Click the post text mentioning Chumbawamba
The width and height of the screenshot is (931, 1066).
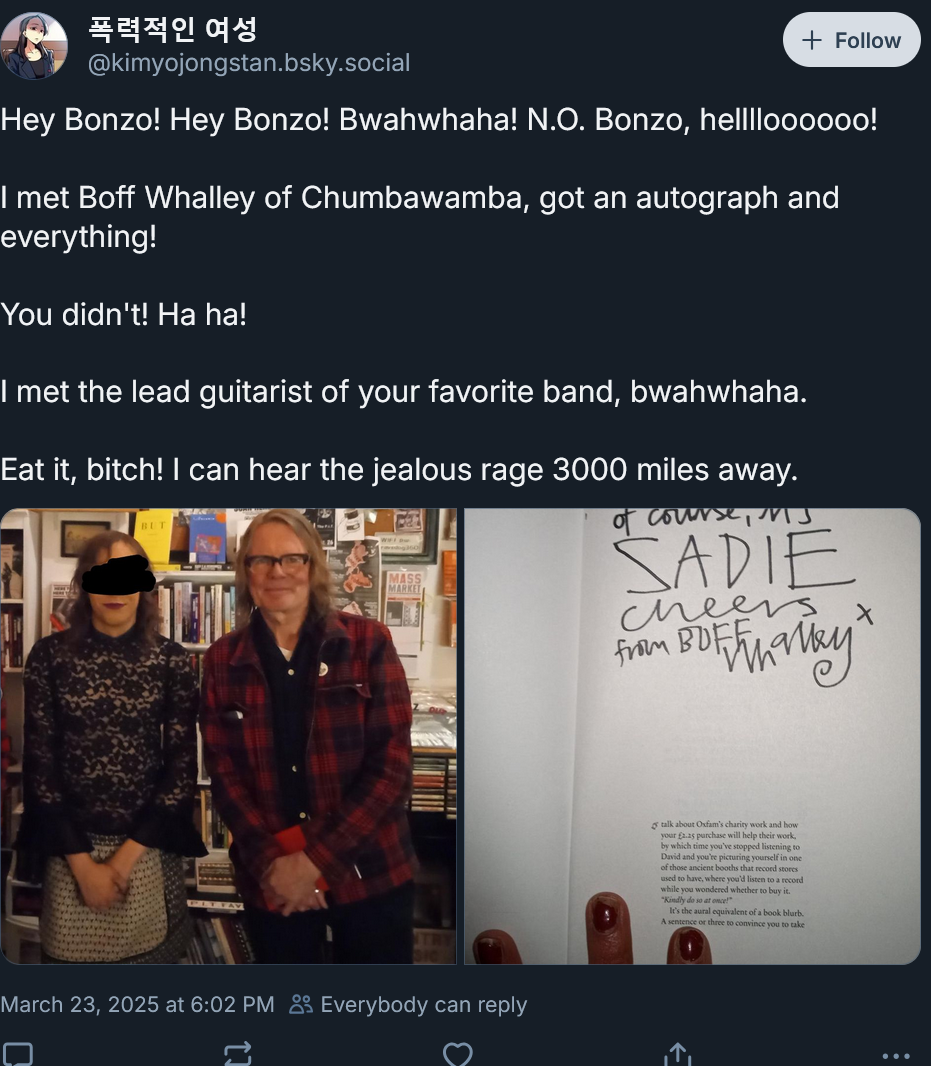click(x=420, y=217)
